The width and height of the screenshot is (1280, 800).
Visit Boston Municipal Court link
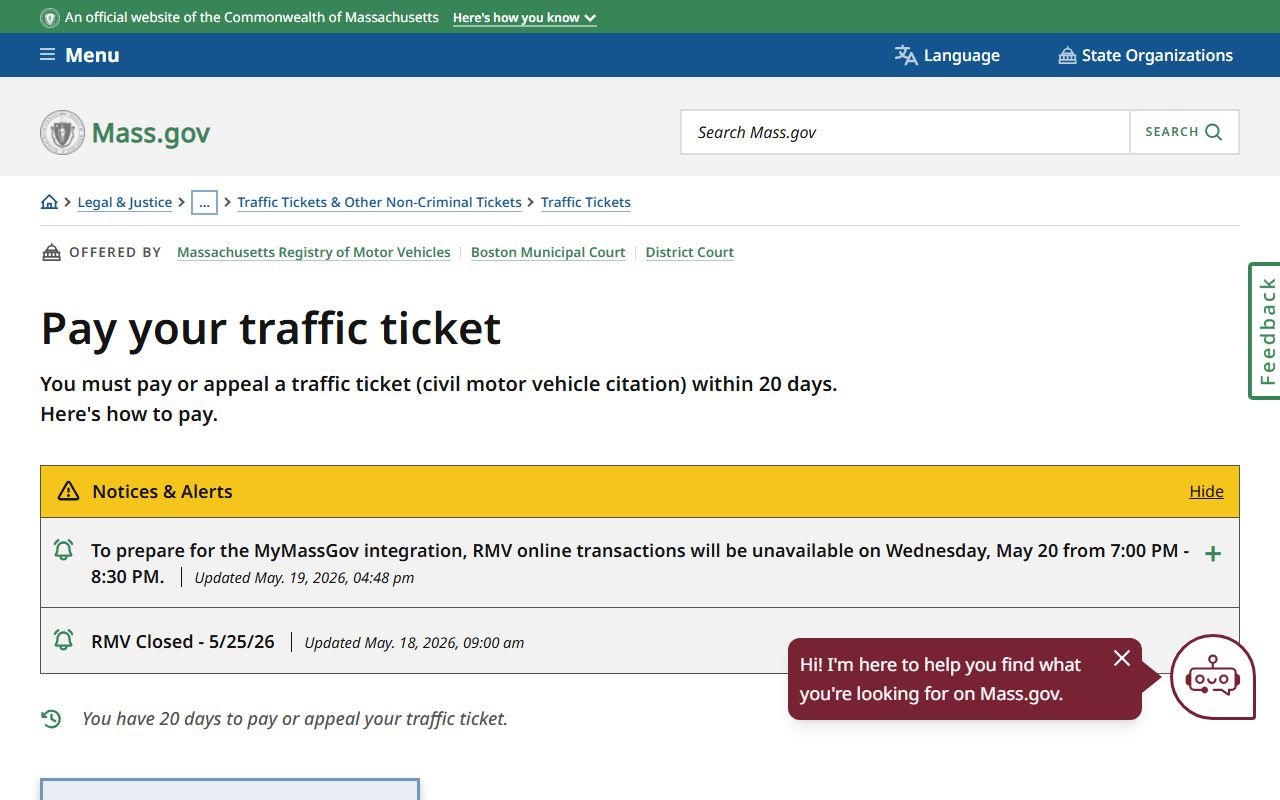pyautogui.click(x=548, y=252)
